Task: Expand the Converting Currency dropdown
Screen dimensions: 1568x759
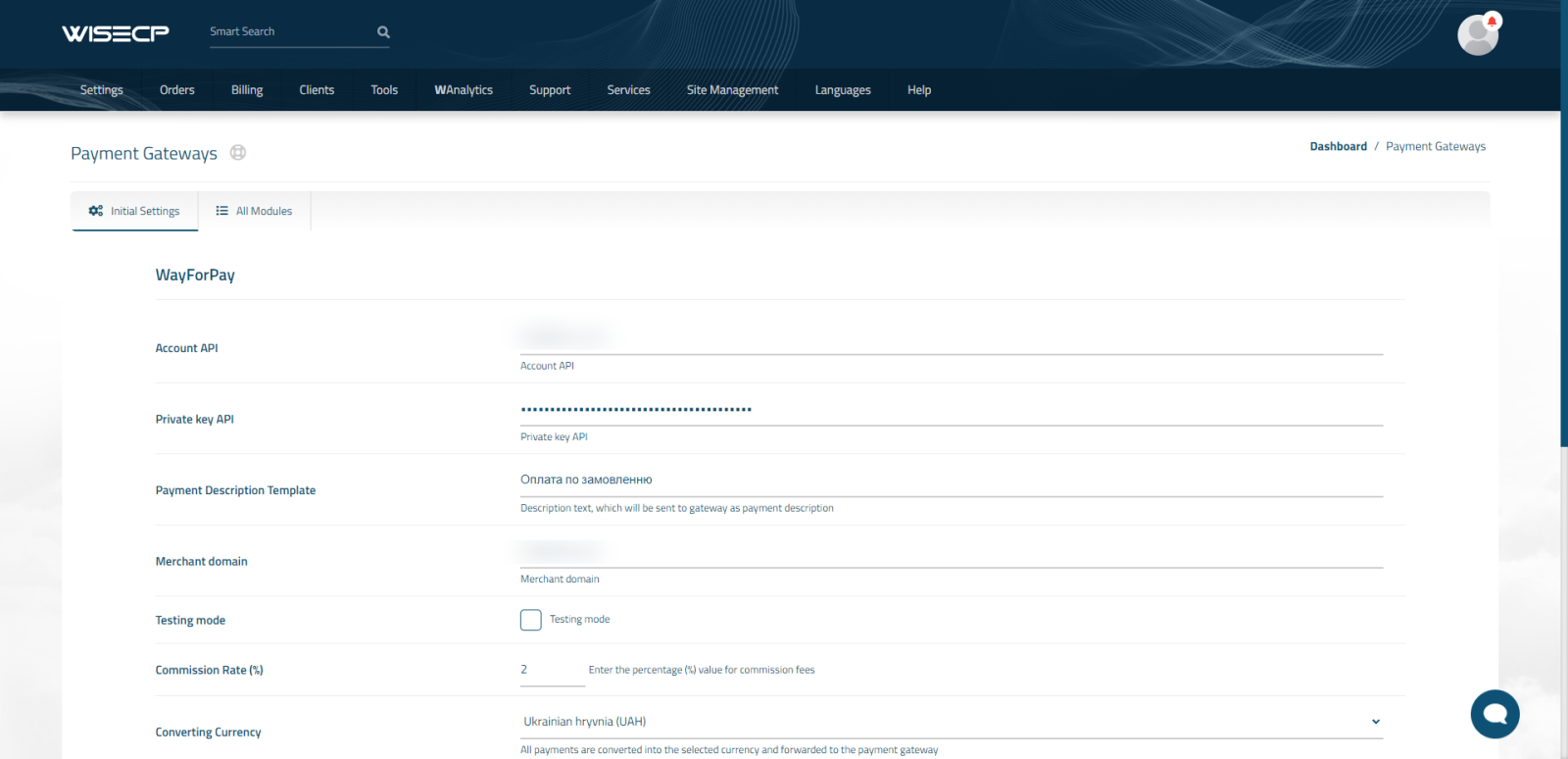Action: (x=952, y=722)
